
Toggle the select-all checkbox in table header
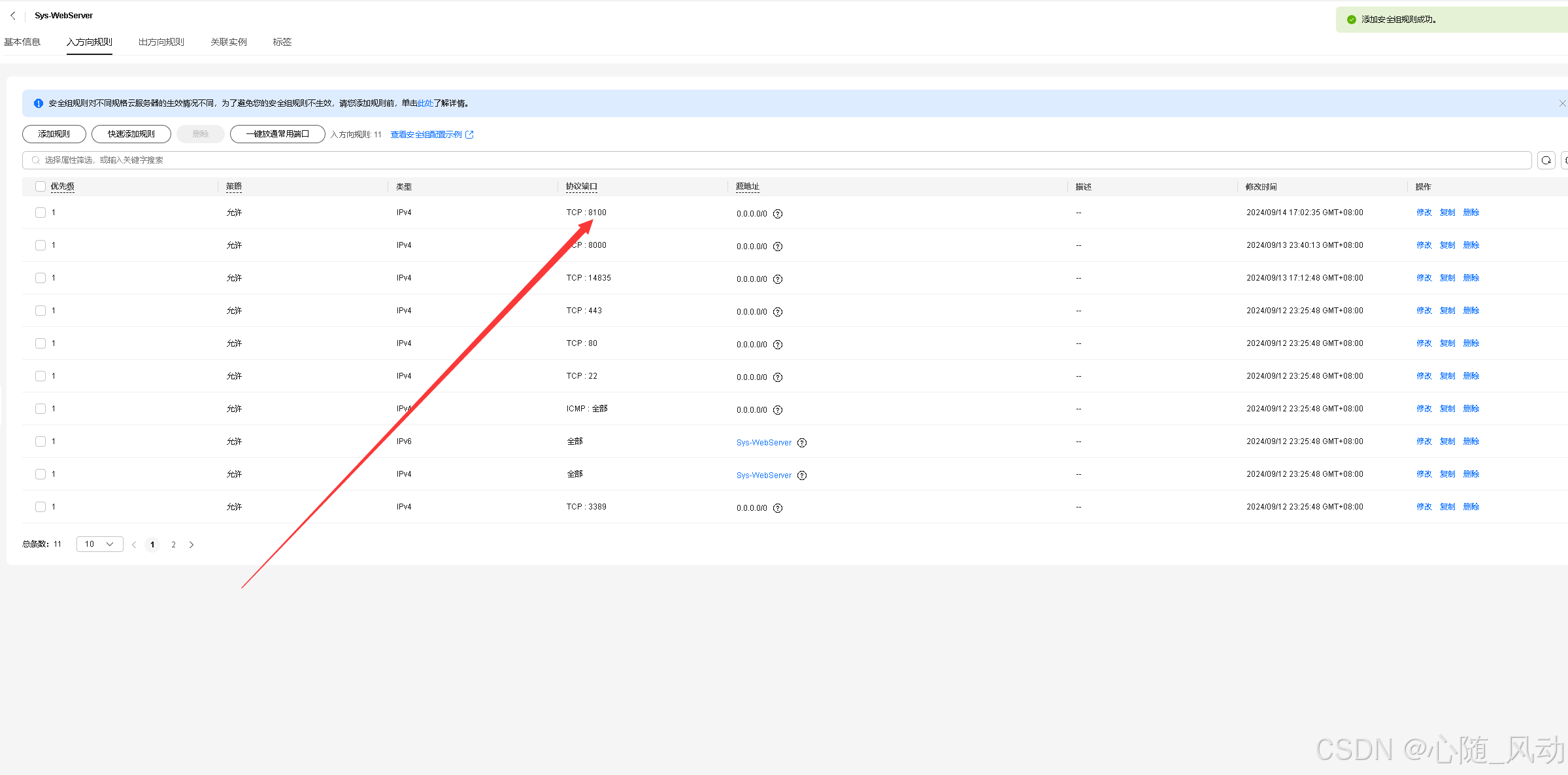pyautogui.click(x=41, y=186)
